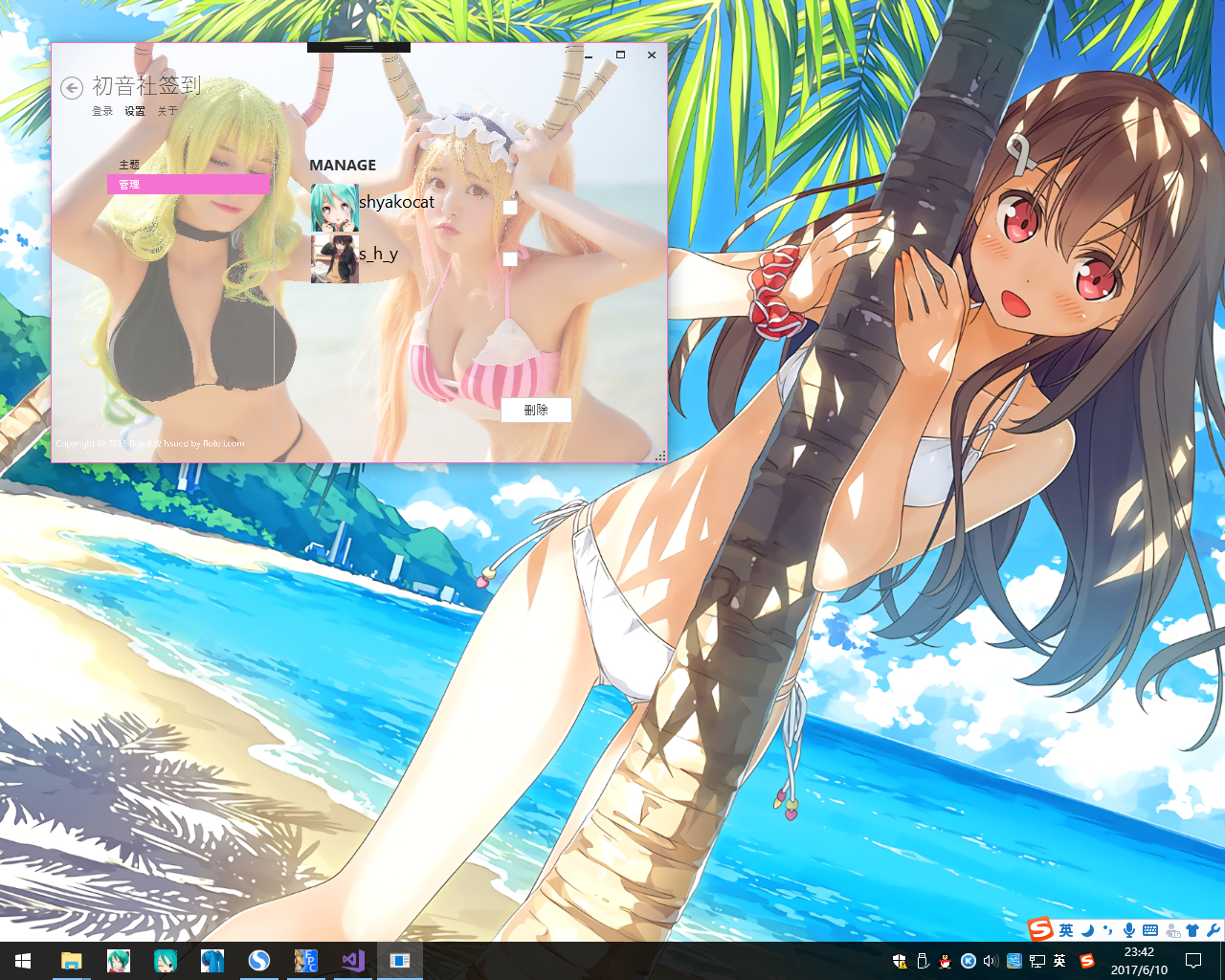The width and height of the screenshot is (1225, 980).
Task: Open the Windows Start menu
Action: (23, 961)
